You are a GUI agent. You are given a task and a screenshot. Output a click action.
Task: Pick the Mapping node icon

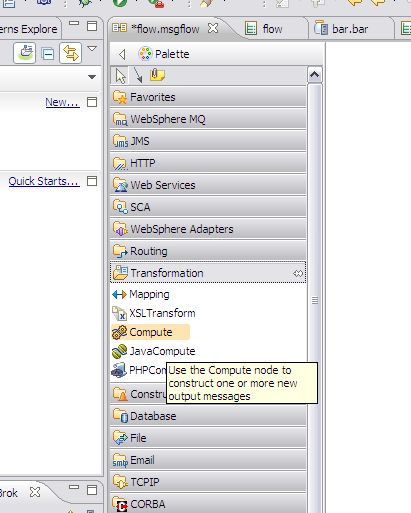coord(119,294)
